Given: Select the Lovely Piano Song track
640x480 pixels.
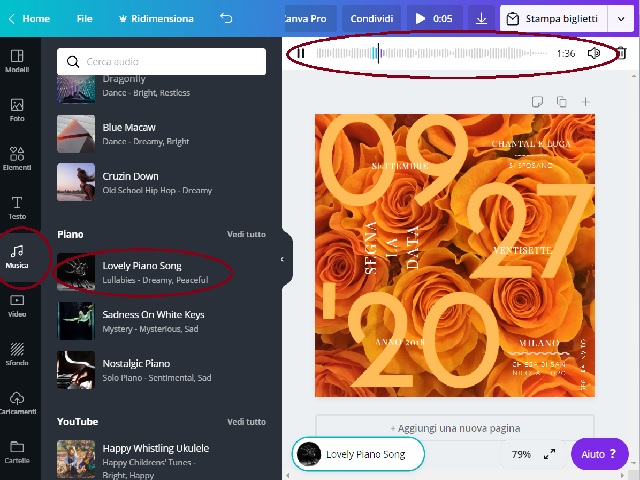Looking at the screenshot, I should 162,272.
